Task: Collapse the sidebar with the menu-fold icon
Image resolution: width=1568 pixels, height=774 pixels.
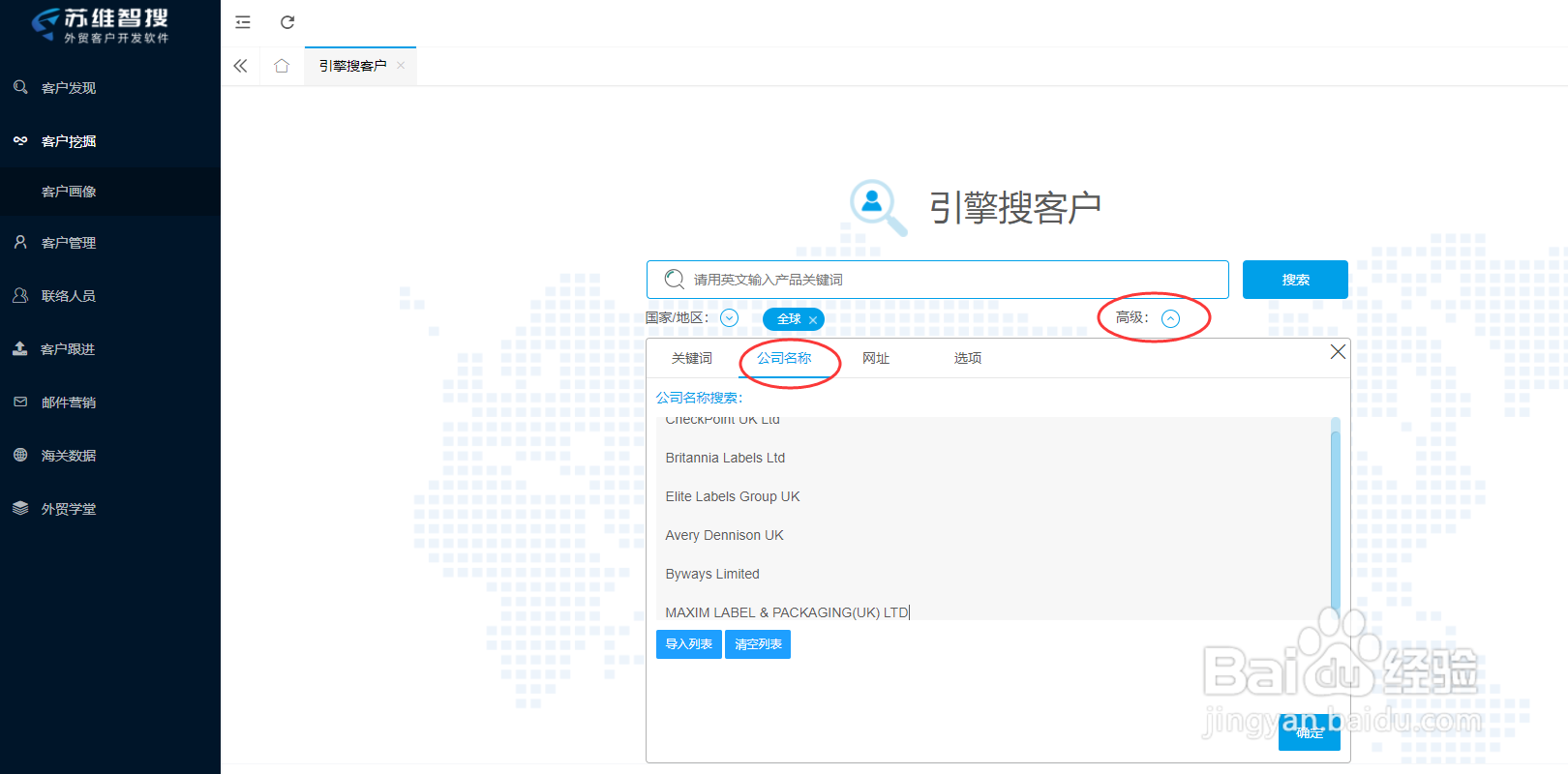Action: click(x=243, y=22)
